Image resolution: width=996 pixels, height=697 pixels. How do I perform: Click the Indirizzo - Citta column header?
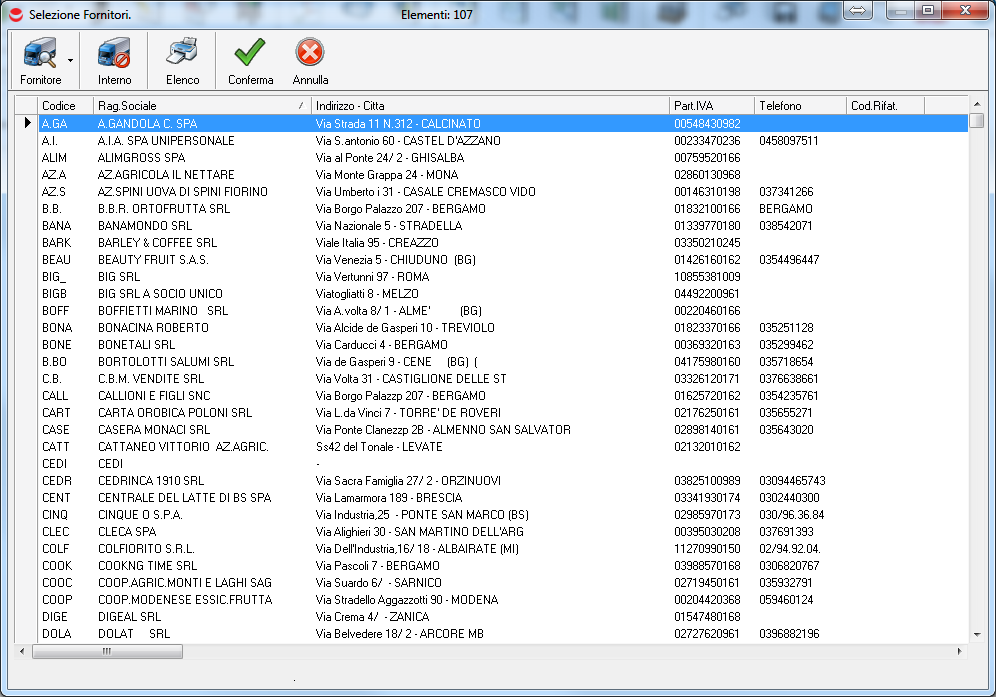click(x=490, y=105)
